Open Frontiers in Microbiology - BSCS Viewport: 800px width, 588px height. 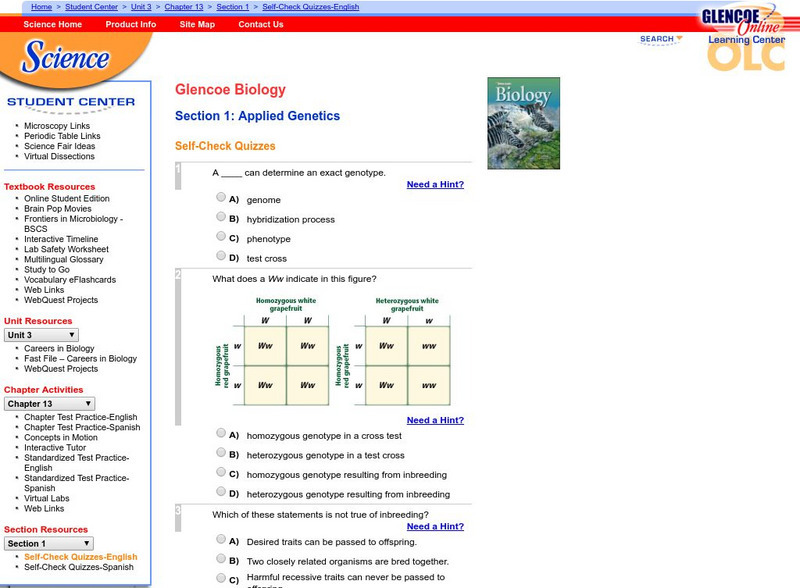click(x=73, y=224)
